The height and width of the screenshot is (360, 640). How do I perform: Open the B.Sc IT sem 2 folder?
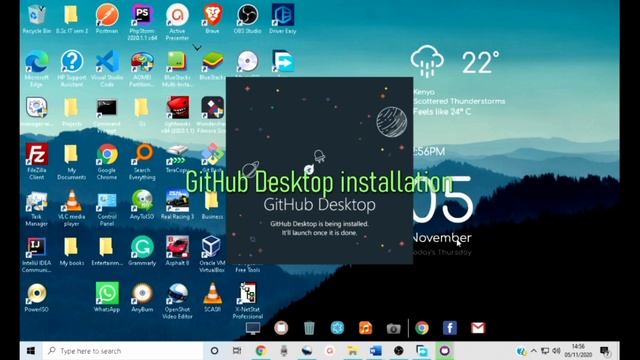[72, 18]
